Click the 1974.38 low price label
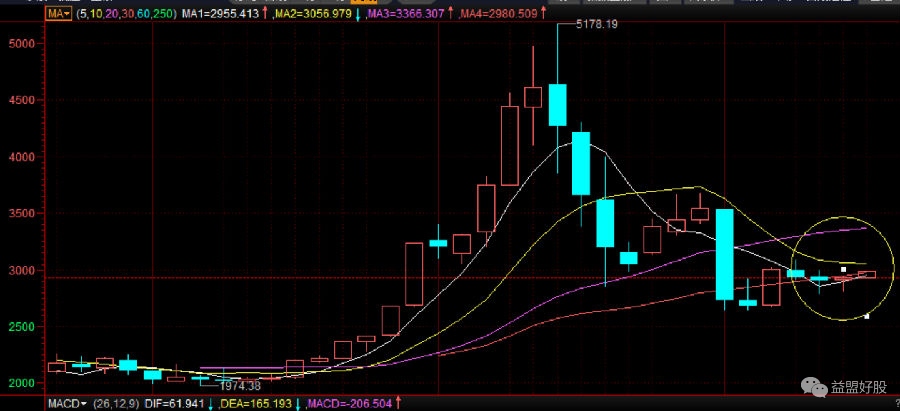Screen dimensions: 900x411 [x=240, y=385]
